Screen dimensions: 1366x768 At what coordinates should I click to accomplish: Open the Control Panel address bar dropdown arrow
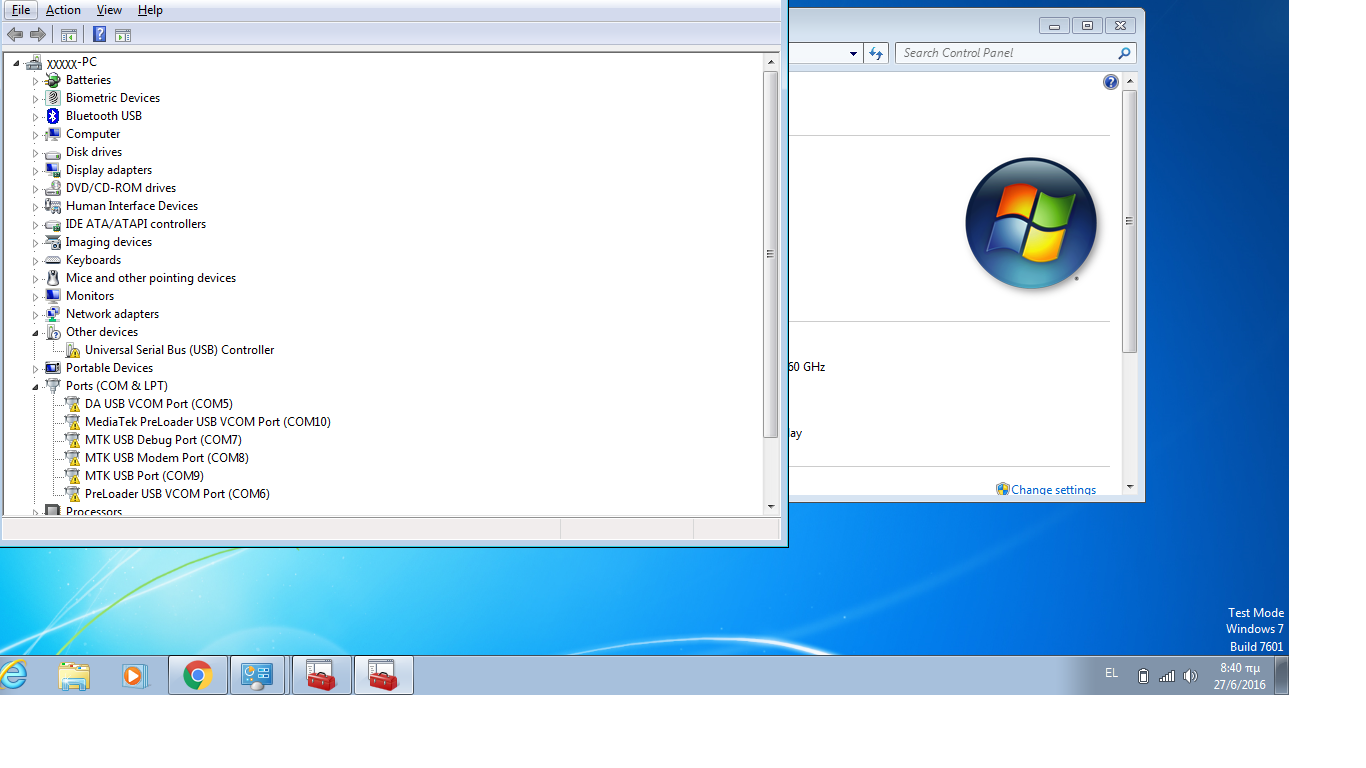[853, 53]
